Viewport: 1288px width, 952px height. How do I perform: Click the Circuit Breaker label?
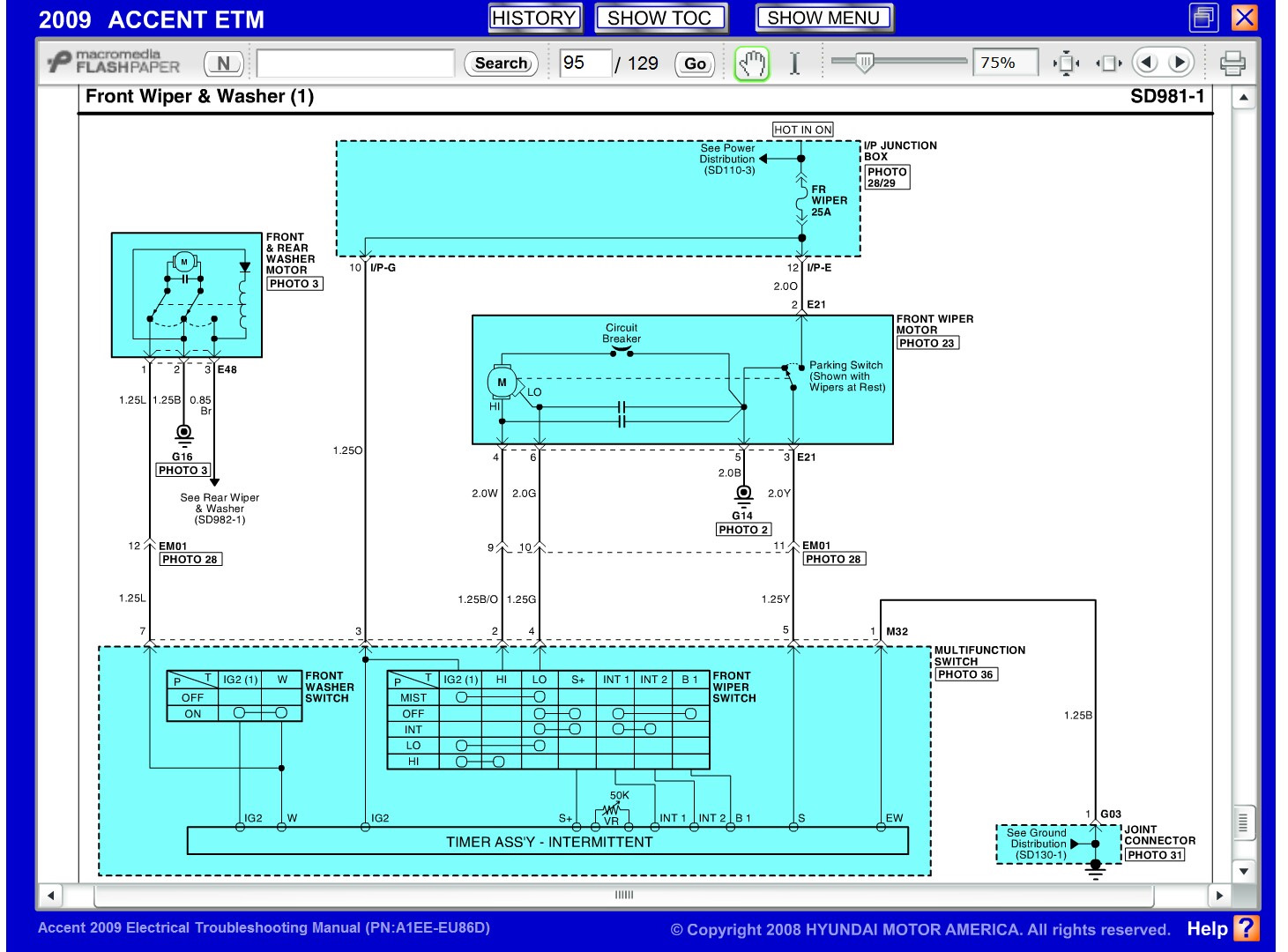click(622, 333)
